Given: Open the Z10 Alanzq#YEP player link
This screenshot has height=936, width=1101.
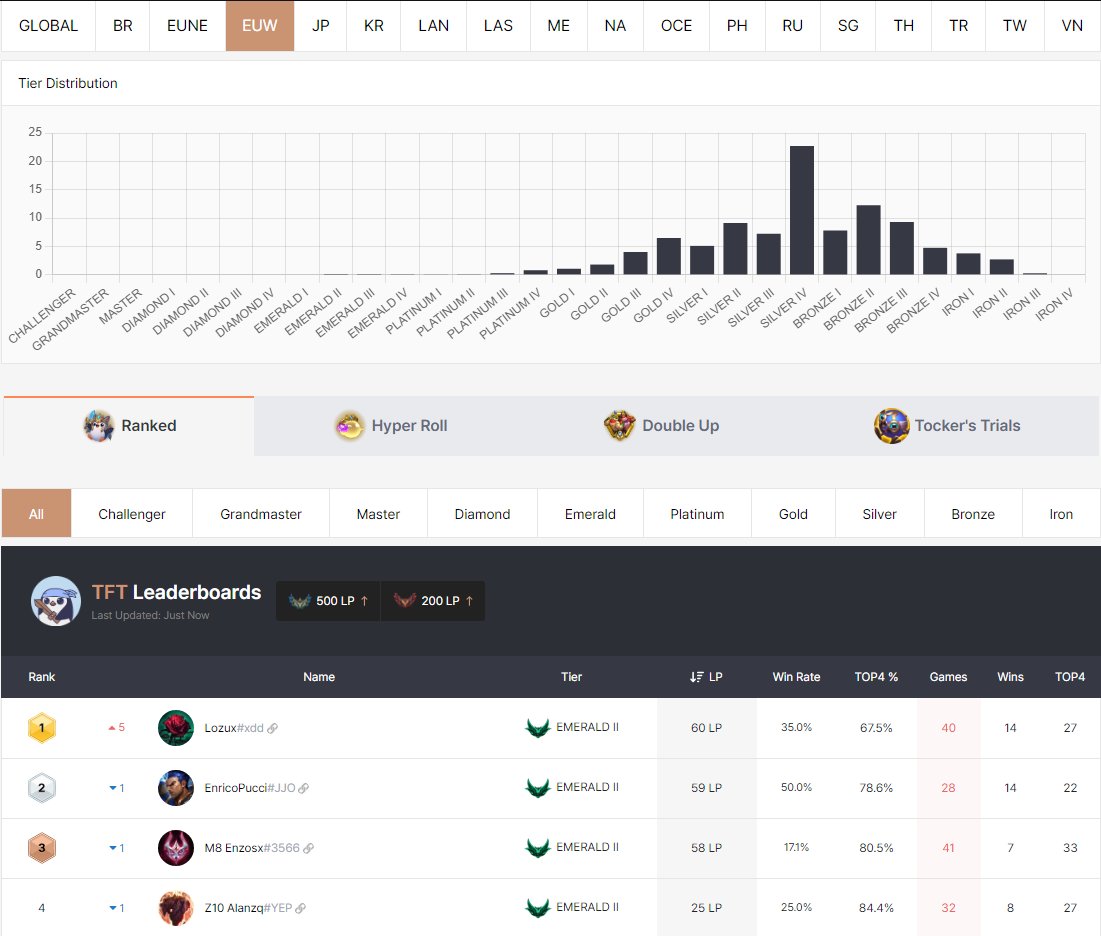Looking at the screenshot, I should coord(248,909).
